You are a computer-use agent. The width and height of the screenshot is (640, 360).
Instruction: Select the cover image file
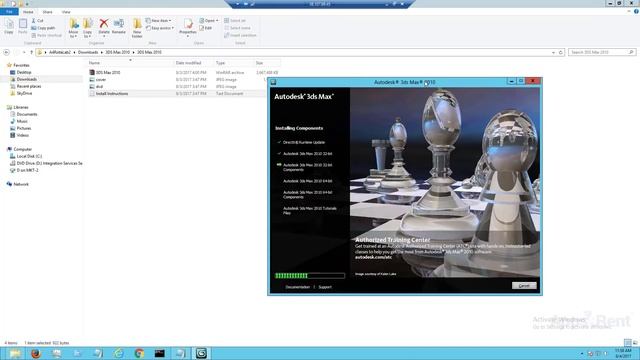100,80
